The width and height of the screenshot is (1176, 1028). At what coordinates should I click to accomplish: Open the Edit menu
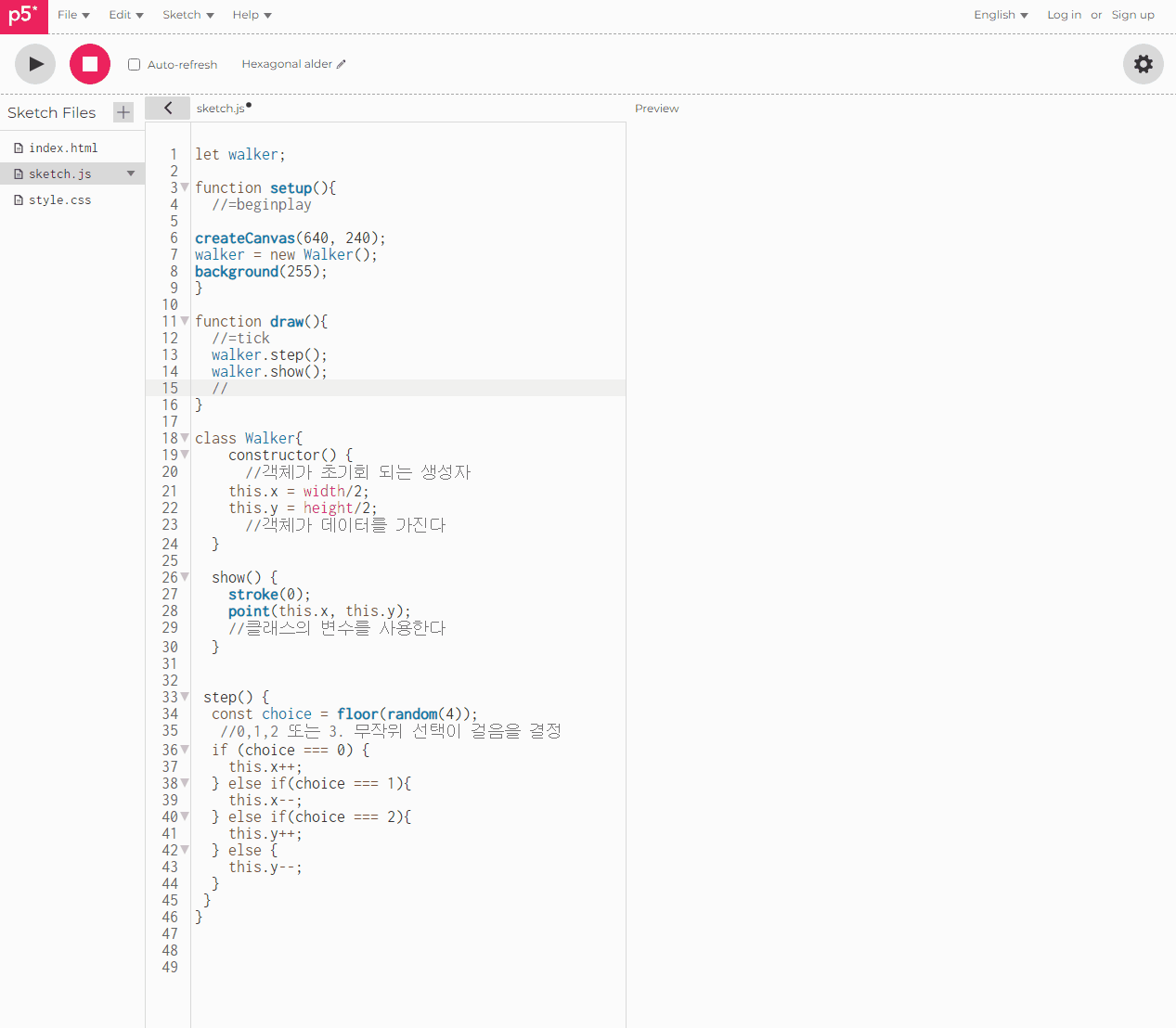[126, 15]
